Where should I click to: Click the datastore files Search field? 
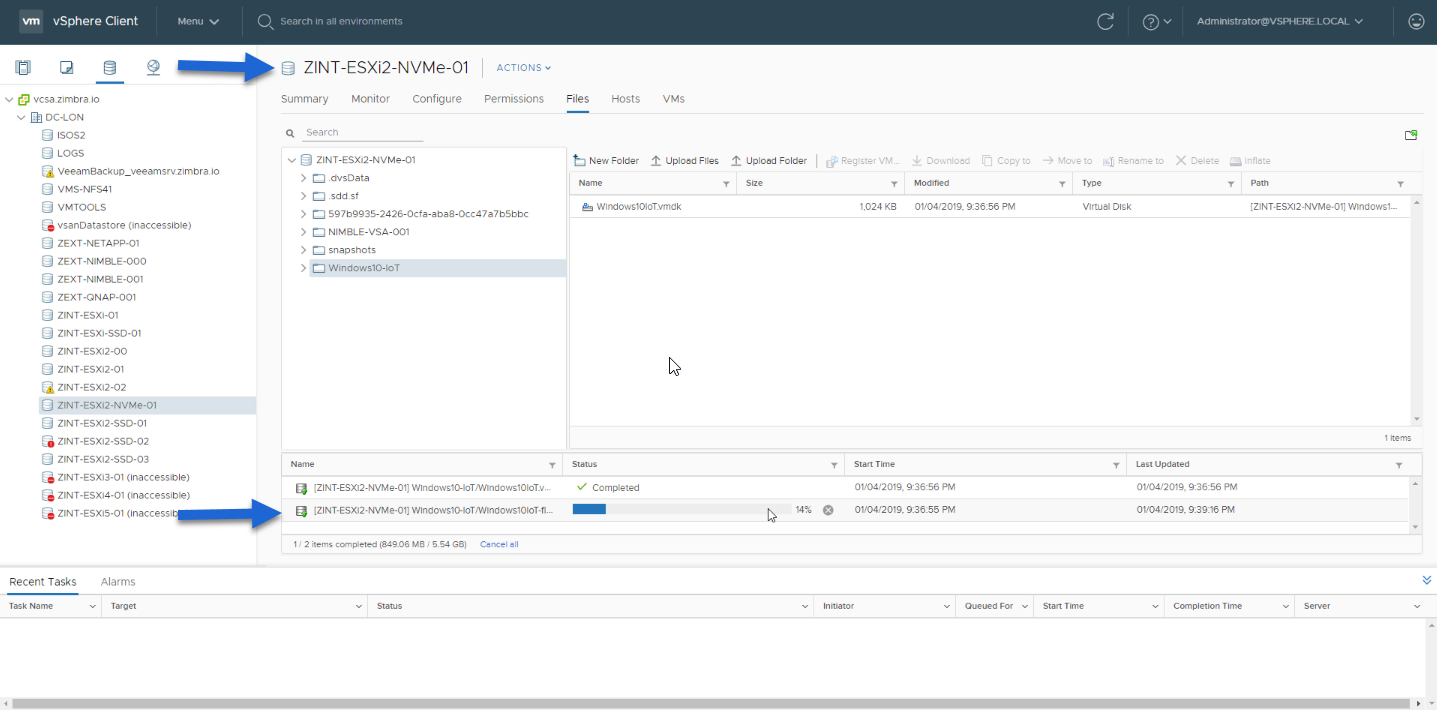[364, 132]
